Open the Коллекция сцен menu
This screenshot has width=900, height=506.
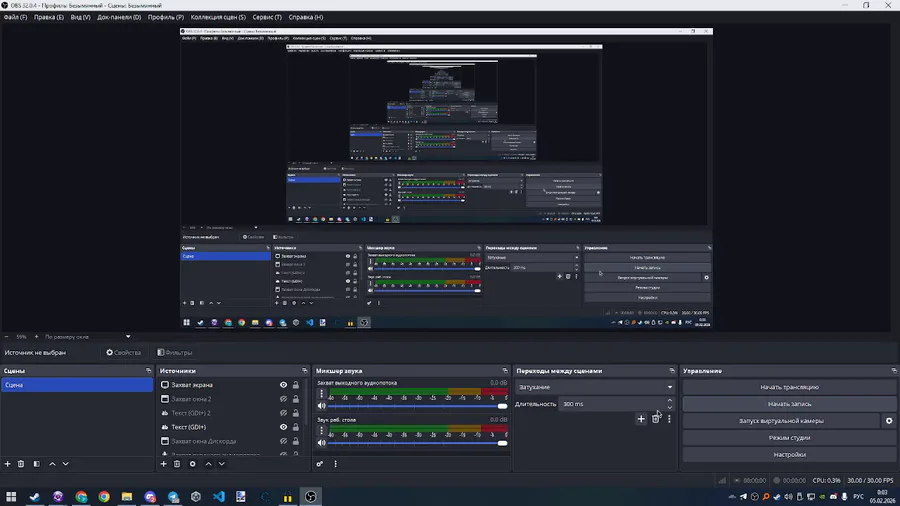(218, 17)
